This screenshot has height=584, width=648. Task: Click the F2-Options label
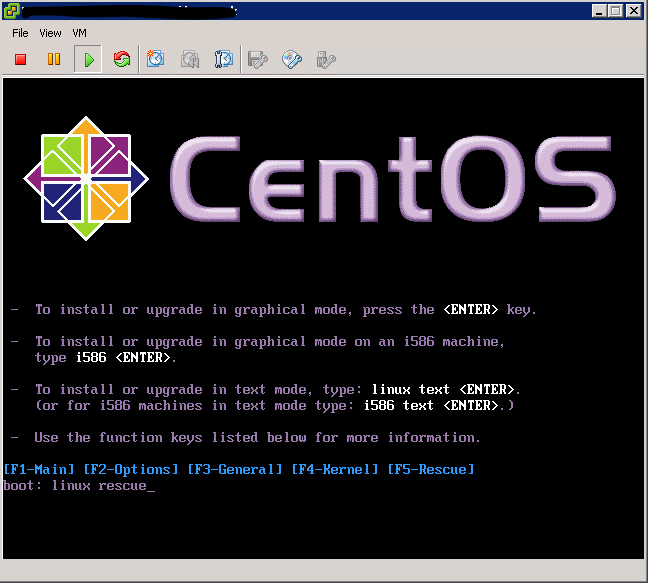[131, 470]
